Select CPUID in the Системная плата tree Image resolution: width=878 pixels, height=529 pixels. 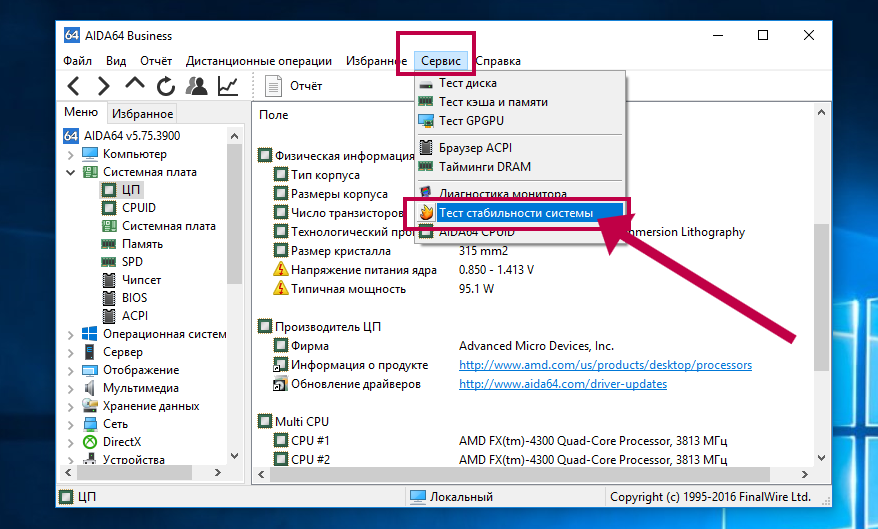(x=138, y=208)
